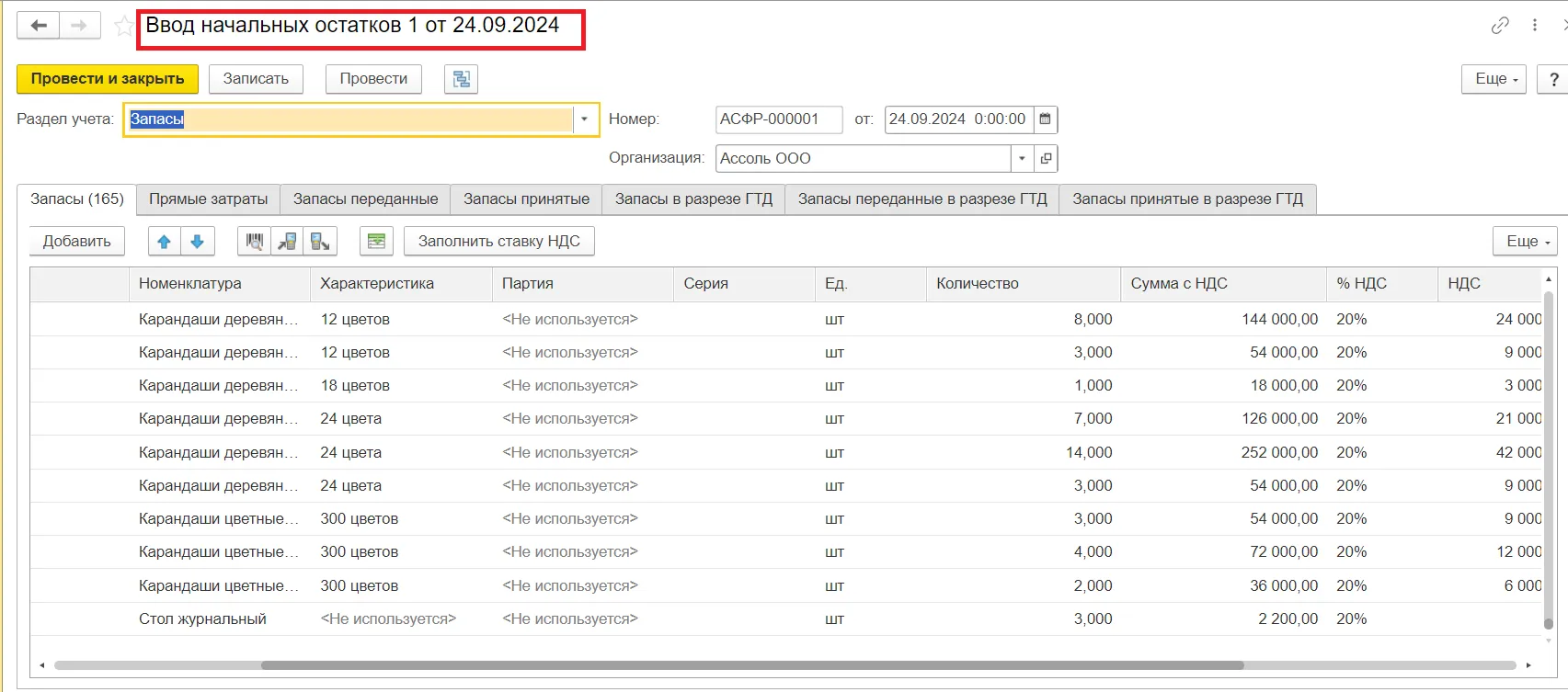This screenshot has height=692, width=1568.
Task: Select the Стол журнальный row
Action: [786, 619]
